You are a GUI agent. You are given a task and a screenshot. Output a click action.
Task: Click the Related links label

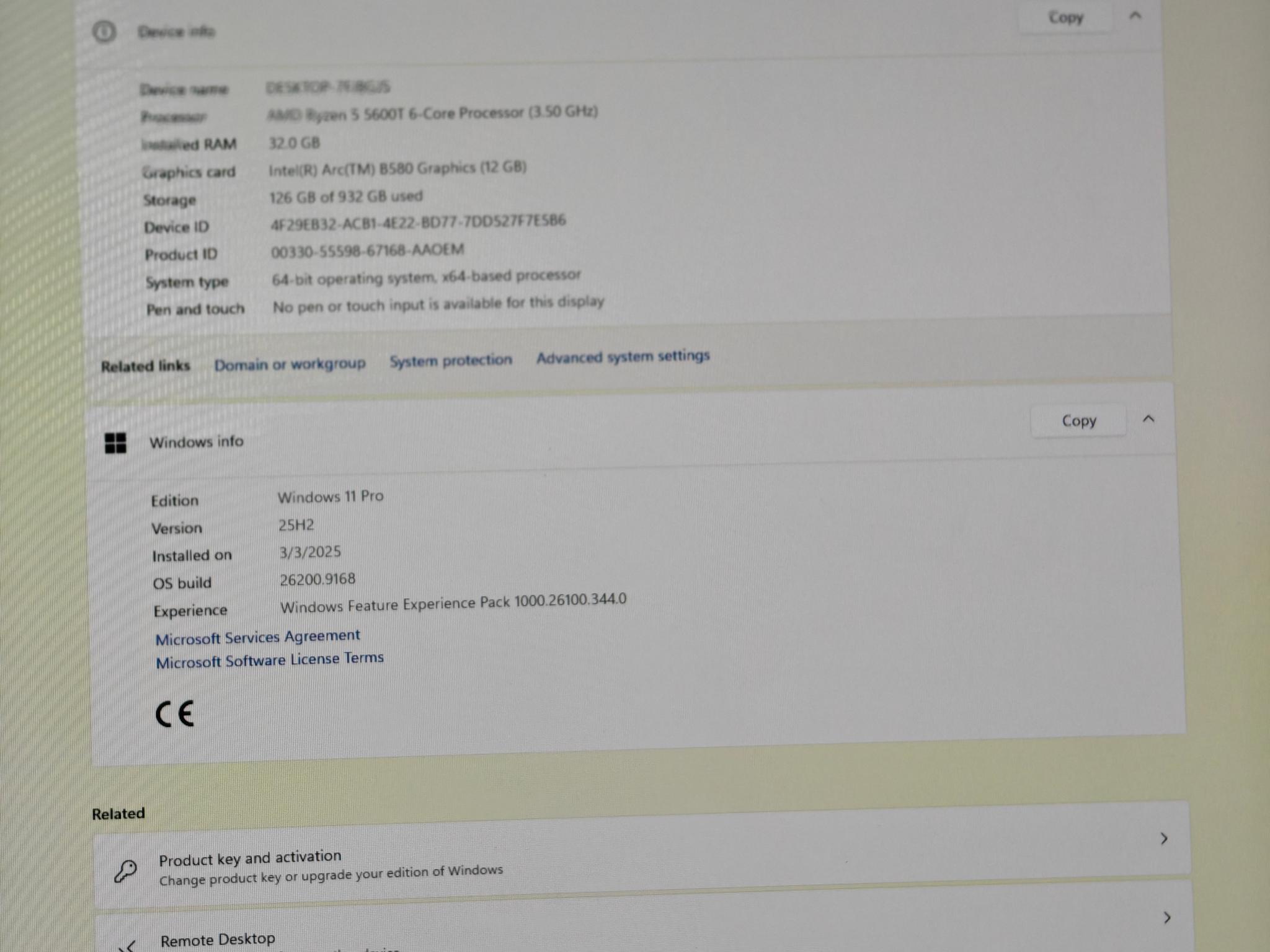(145, 366)
